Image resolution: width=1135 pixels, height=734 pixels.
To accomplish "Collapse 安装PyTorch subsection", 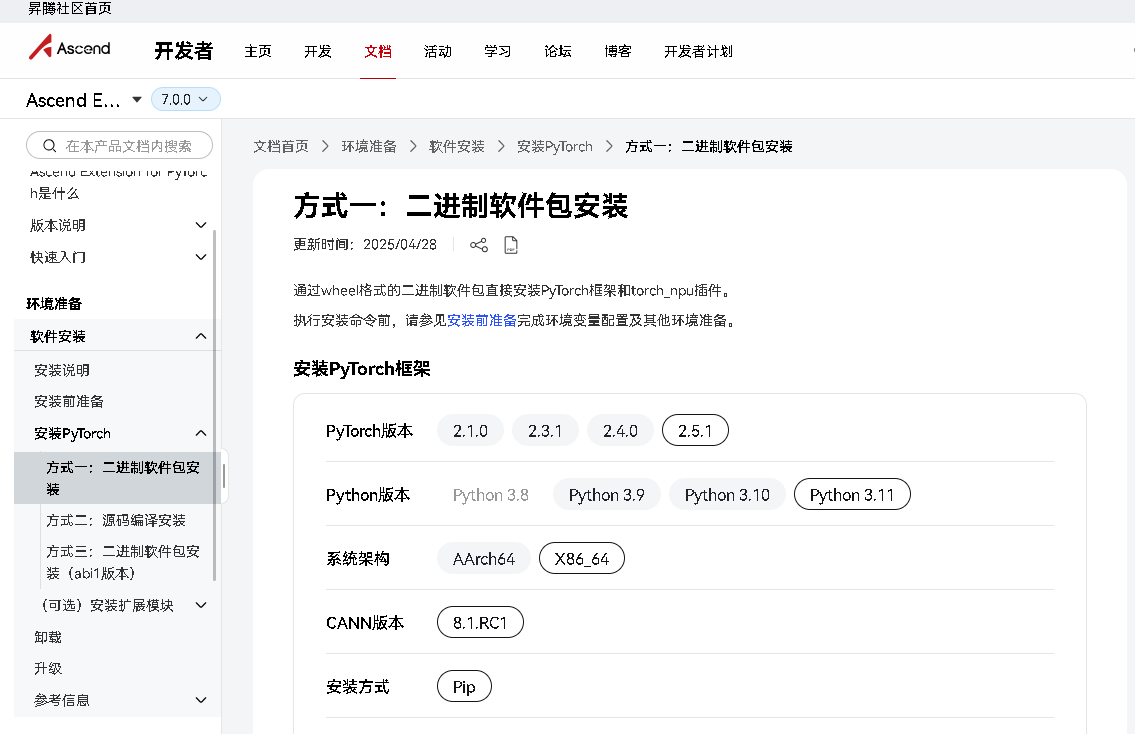I will (201, 433).
